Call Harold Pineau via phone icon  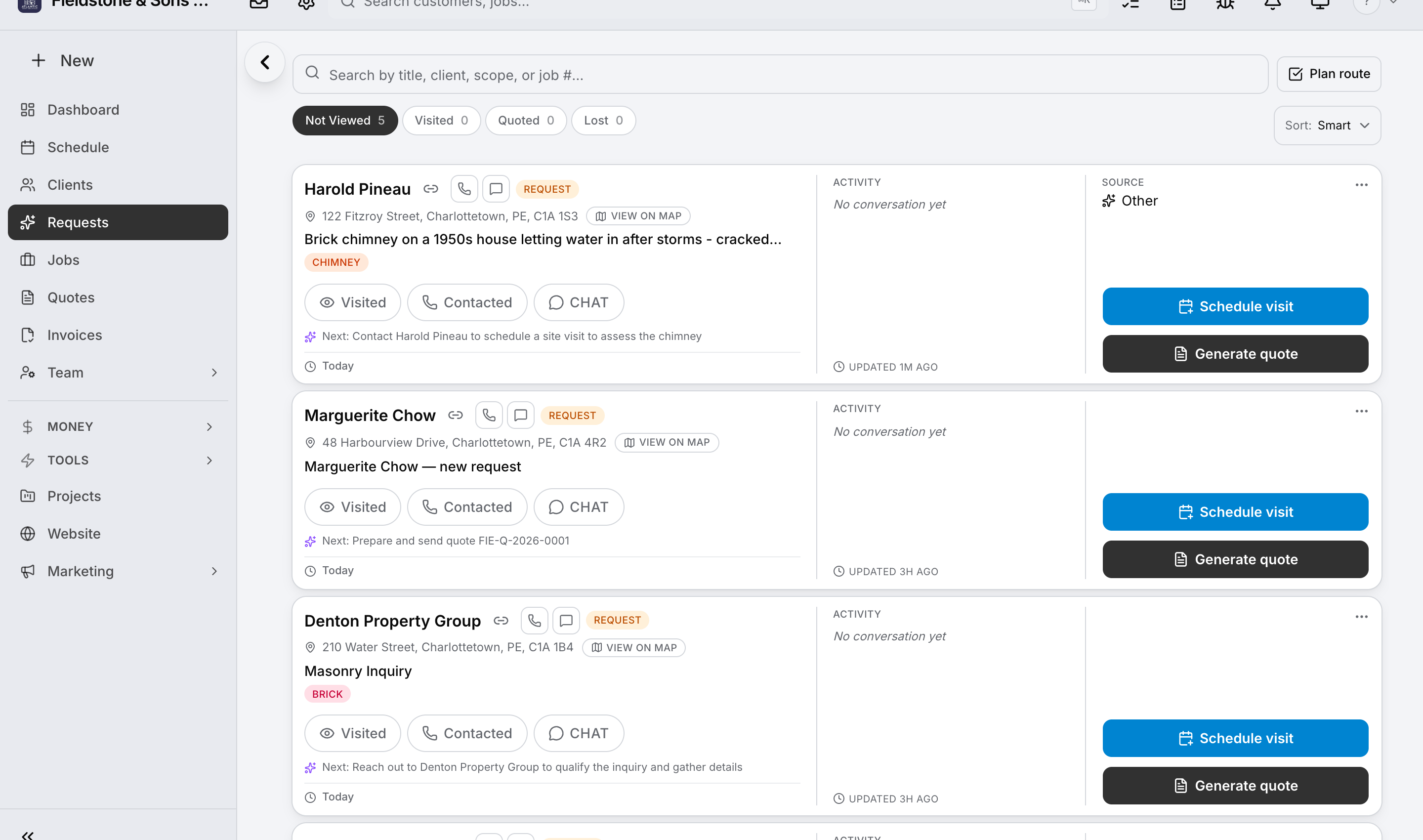[x=464, y=189]
